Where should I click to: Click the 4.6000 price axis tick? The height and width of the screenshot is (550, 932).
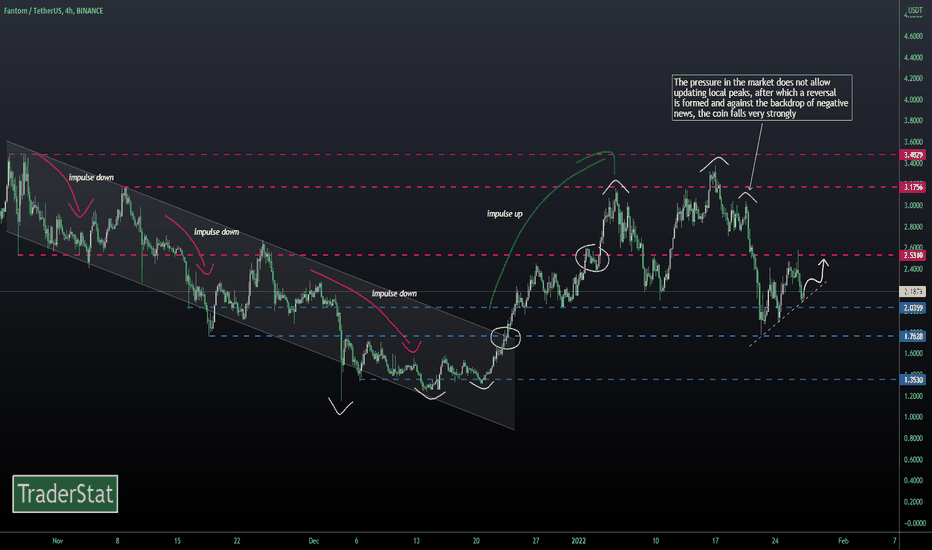click(914, 36)
